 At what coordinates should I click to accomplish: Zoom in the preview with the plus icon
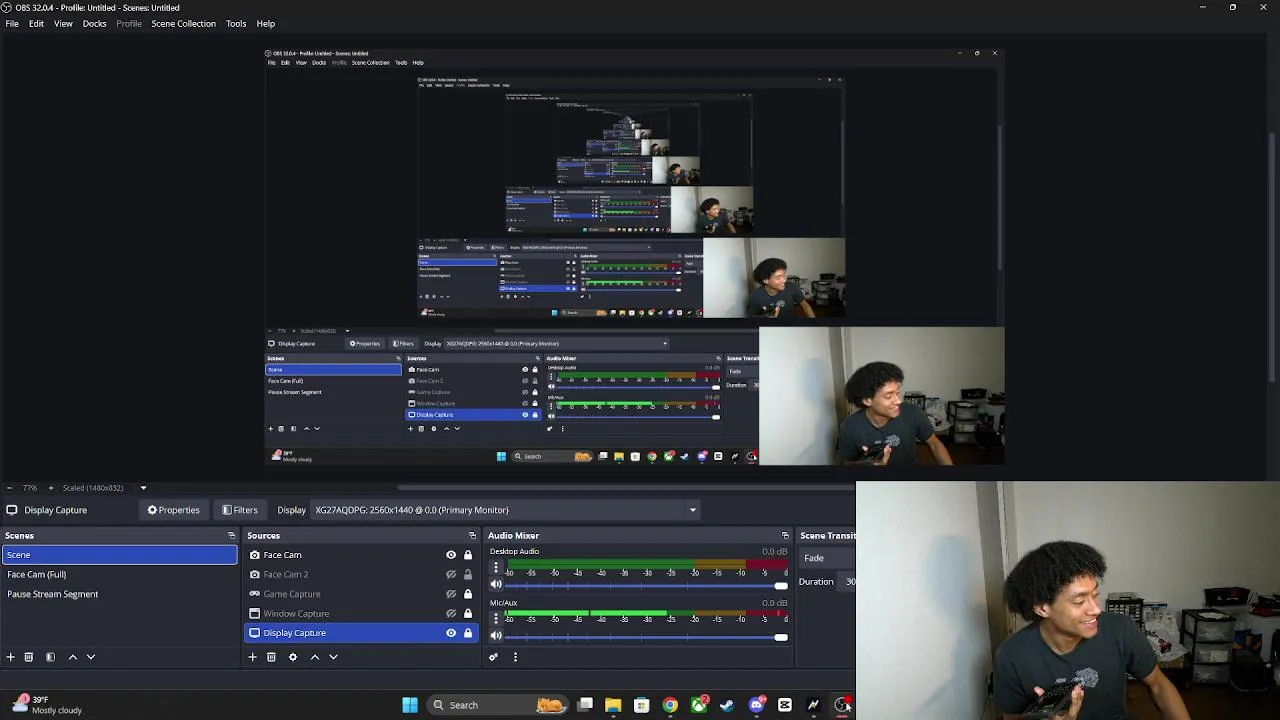click(x=50, y=488)
